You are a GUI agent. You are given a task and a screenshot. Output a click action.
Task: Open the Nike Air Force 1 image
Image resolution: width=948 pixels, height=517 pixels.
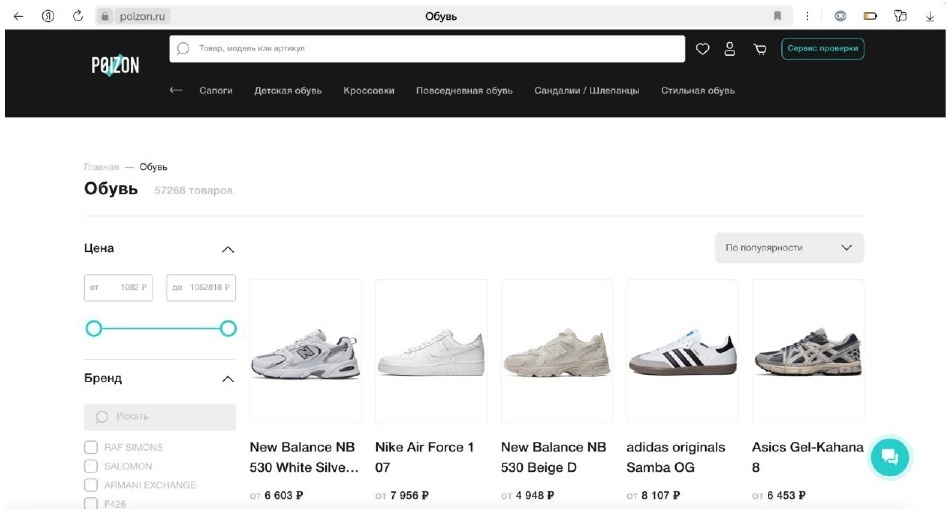point(431,351)
